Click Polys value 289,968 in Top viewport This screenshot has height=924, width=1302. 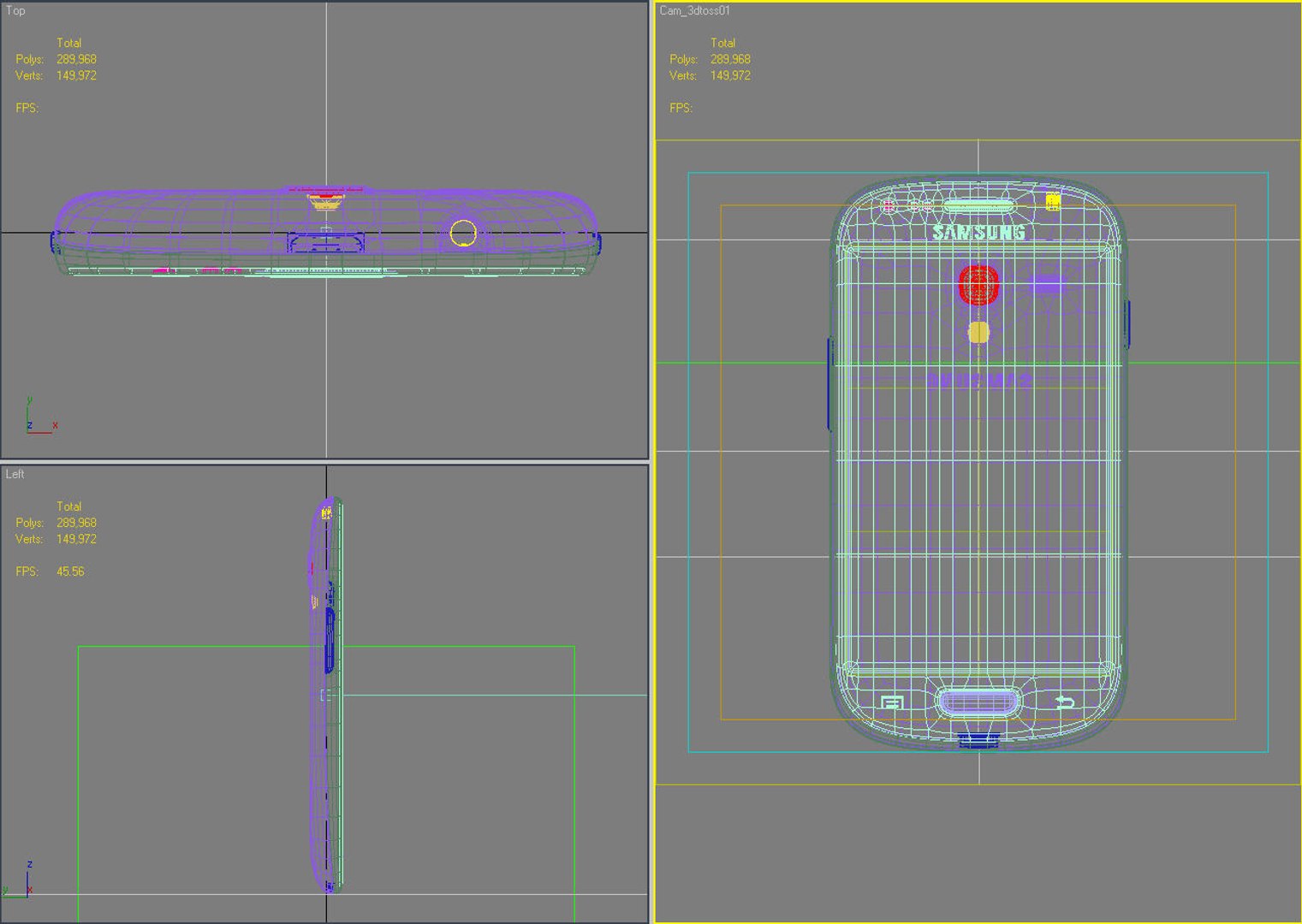[x=76, y=59]
